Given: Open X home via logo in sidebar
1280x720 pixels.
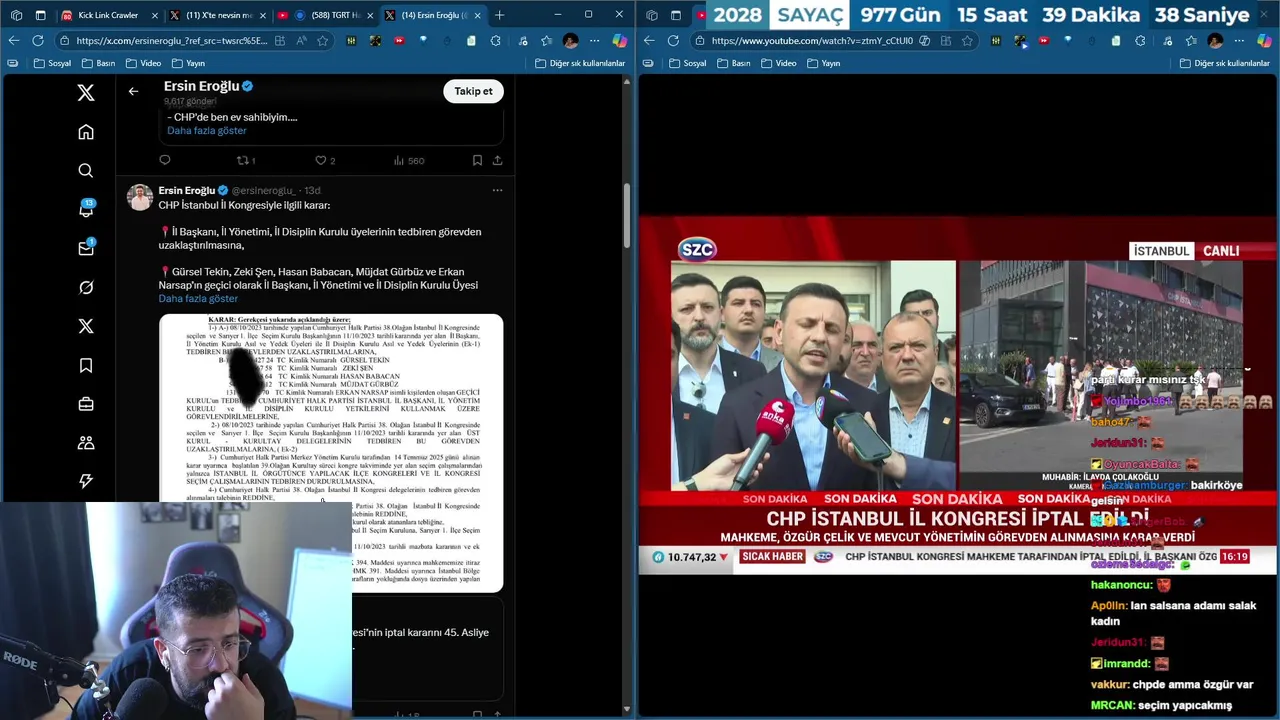Looking at the screenshot, I should (x=86, y=93).
